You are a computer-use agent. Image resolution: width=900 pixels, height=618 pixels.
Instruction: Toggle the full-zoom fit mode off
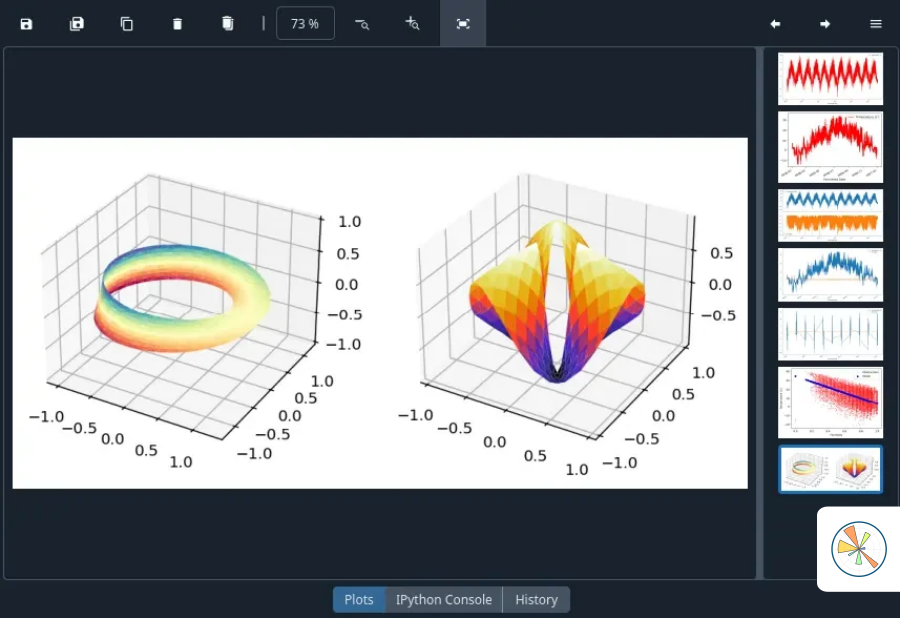(463, 23)
